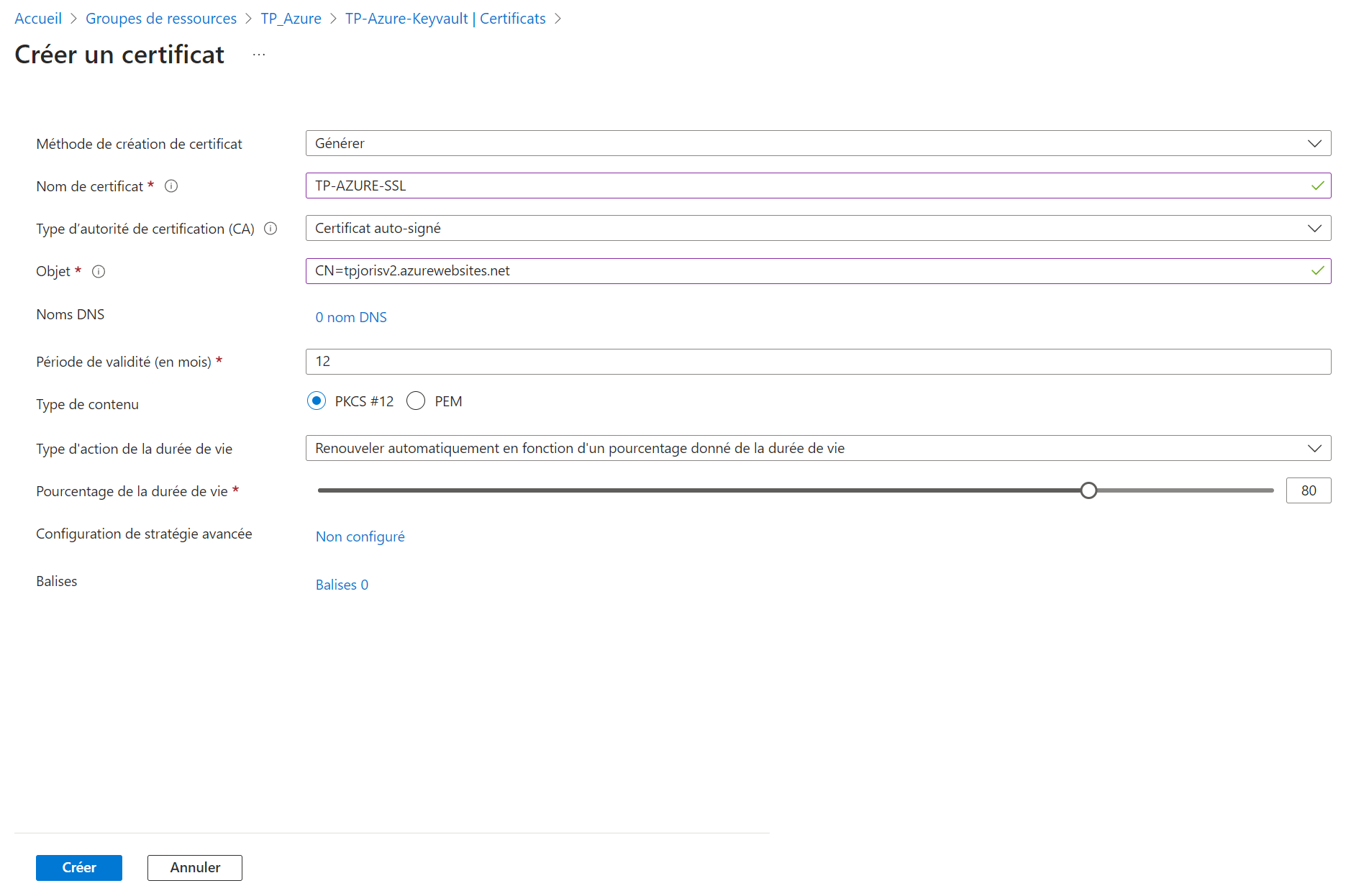This screenshot has width=1369, height=896.
Task: Click the info icon next to Objet
Action: coord(99,272)
